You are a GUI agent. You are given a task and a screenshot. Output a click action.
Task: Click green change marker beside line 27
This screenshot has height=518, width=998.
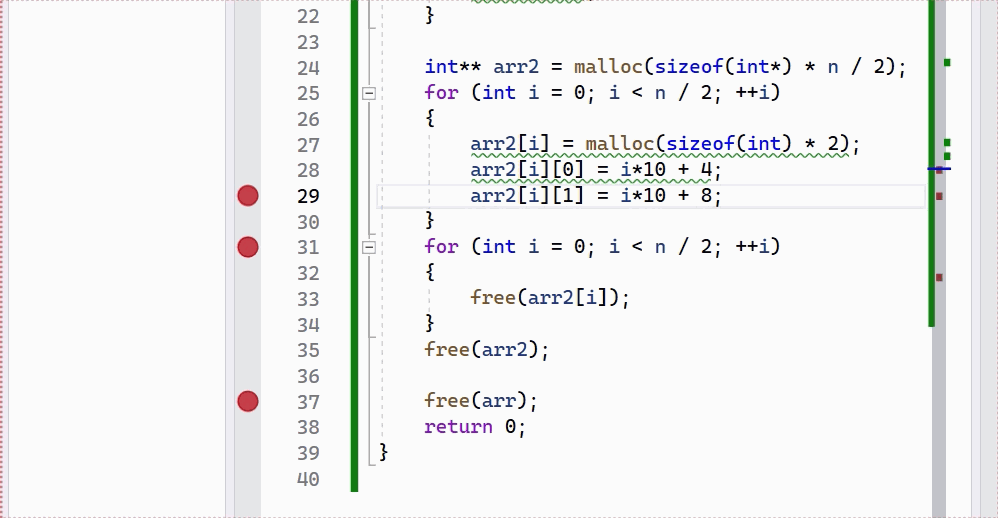click(x=947, y=143)
